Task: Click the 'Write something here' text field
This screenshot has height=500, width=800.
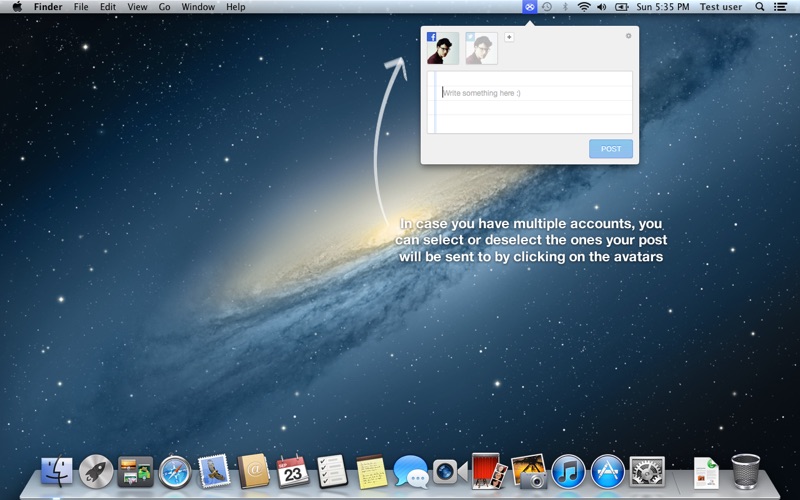Action: 530,102
